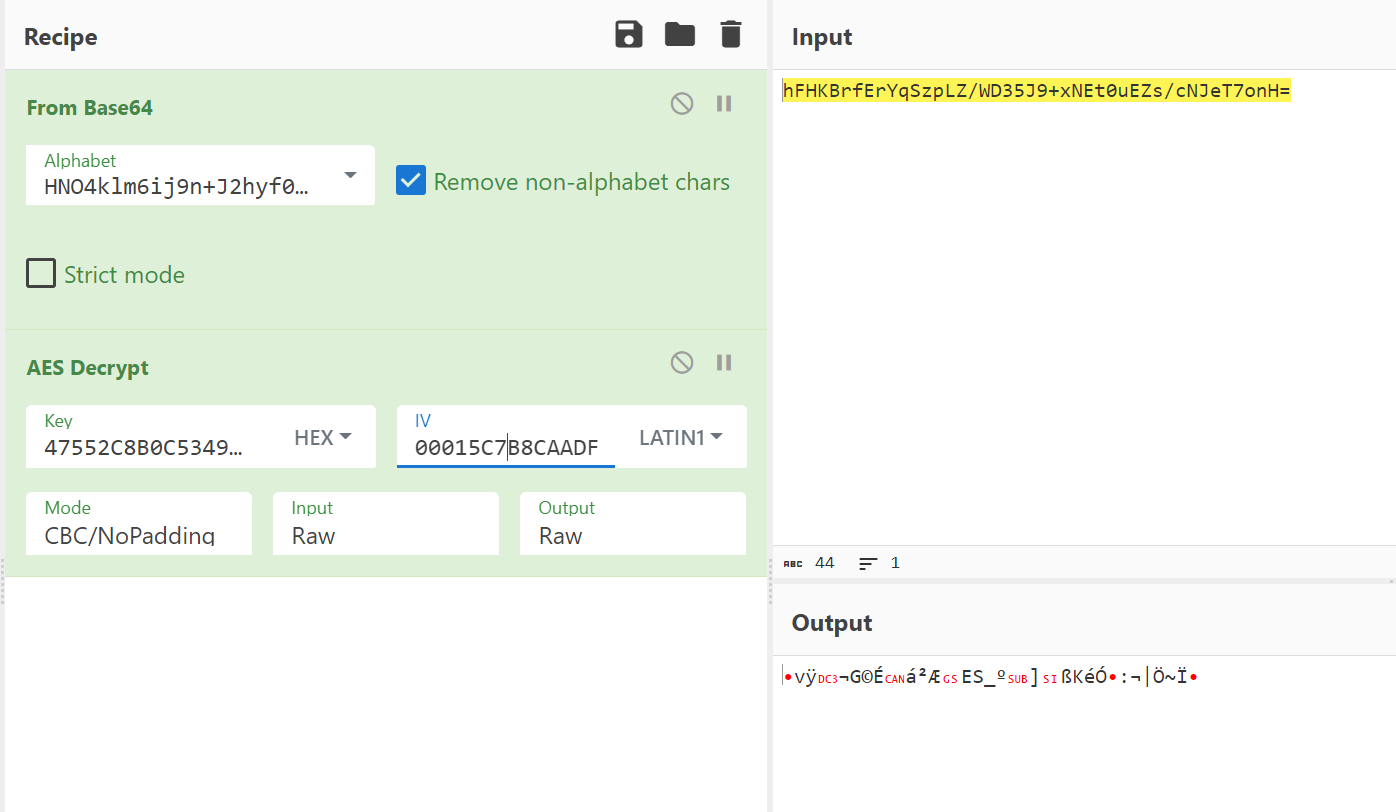Screen dimensions: 1396x812
Task: Disable the AES Decrypt operation
Action: (682, 362)
